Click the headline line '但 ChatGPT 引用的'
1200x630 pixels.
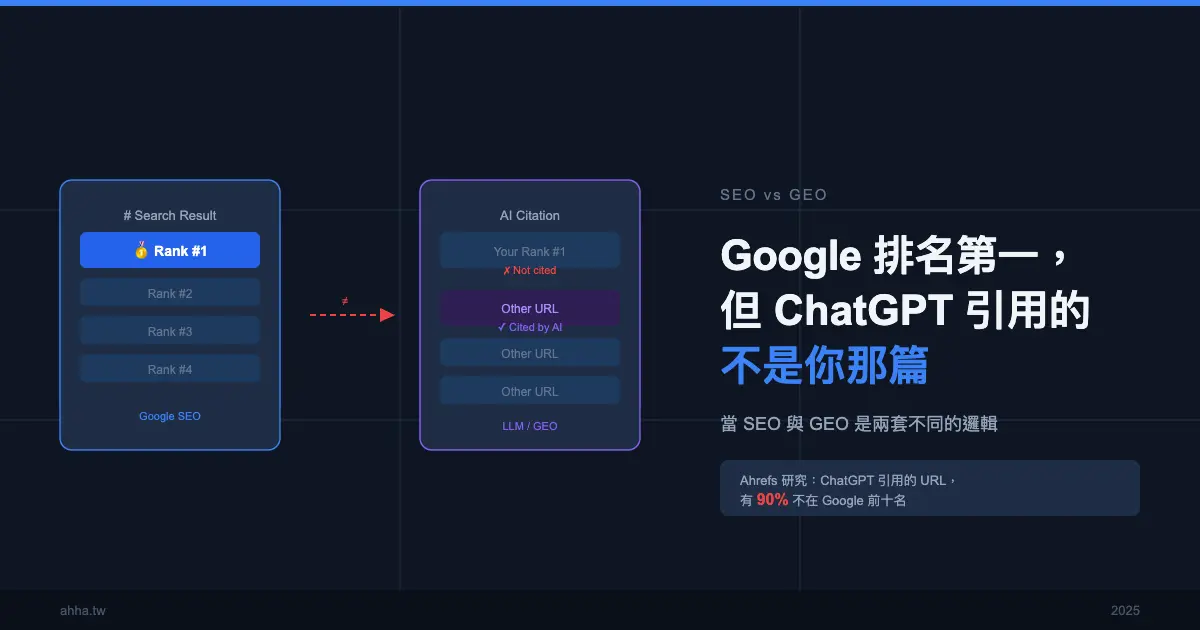[x=905, y=311]
